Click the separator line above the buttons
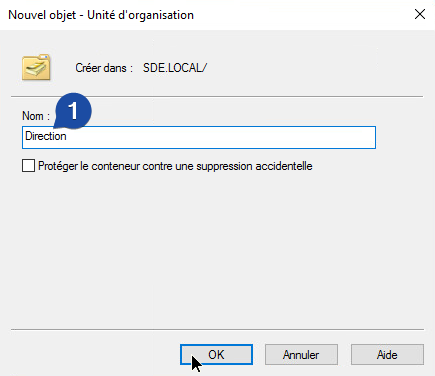The height and width of the screenshot is (376, 435). click(217, 329)
